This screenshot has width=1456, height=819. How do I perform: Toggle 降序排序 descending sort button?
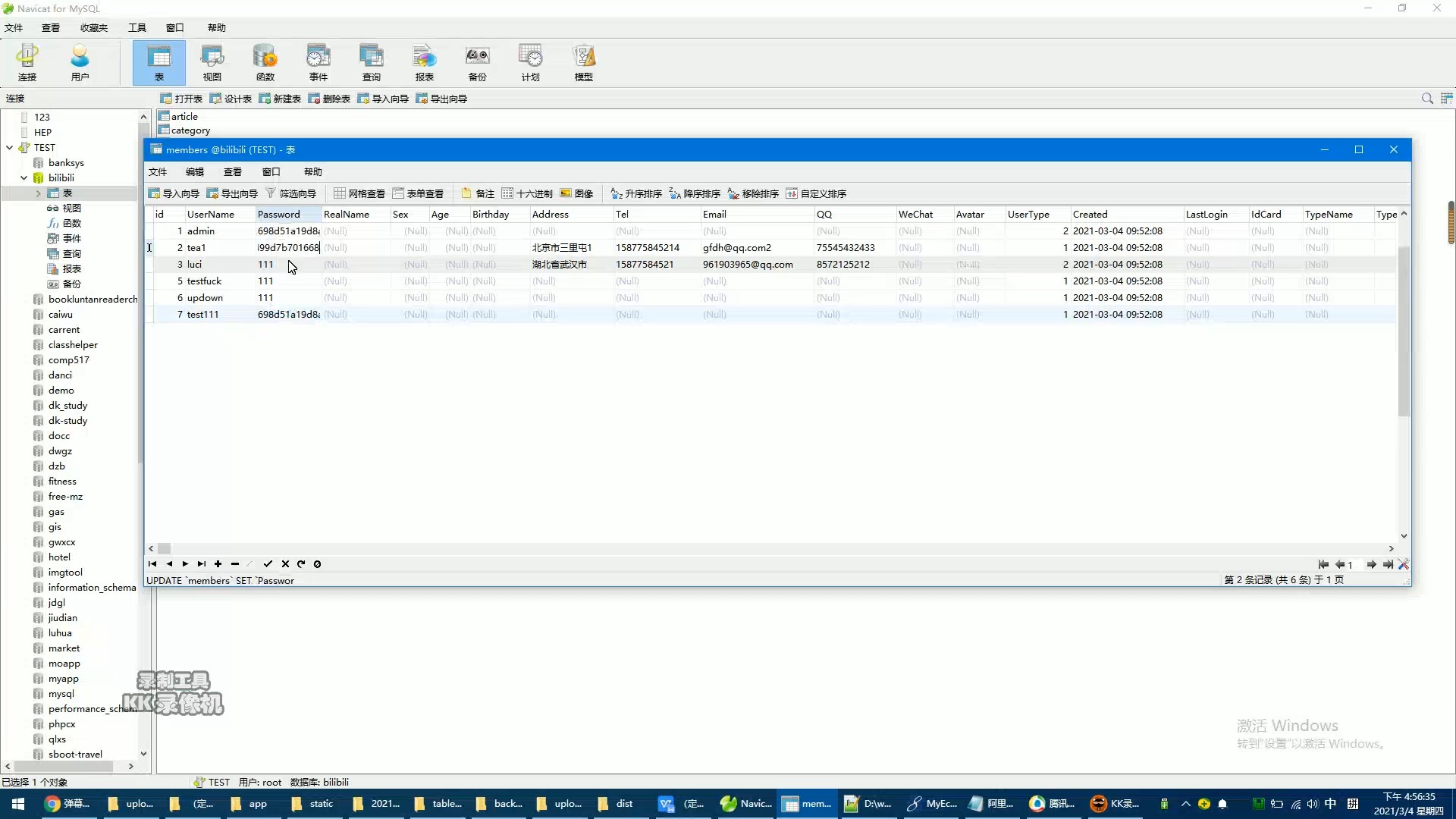(x=694, y=193)
